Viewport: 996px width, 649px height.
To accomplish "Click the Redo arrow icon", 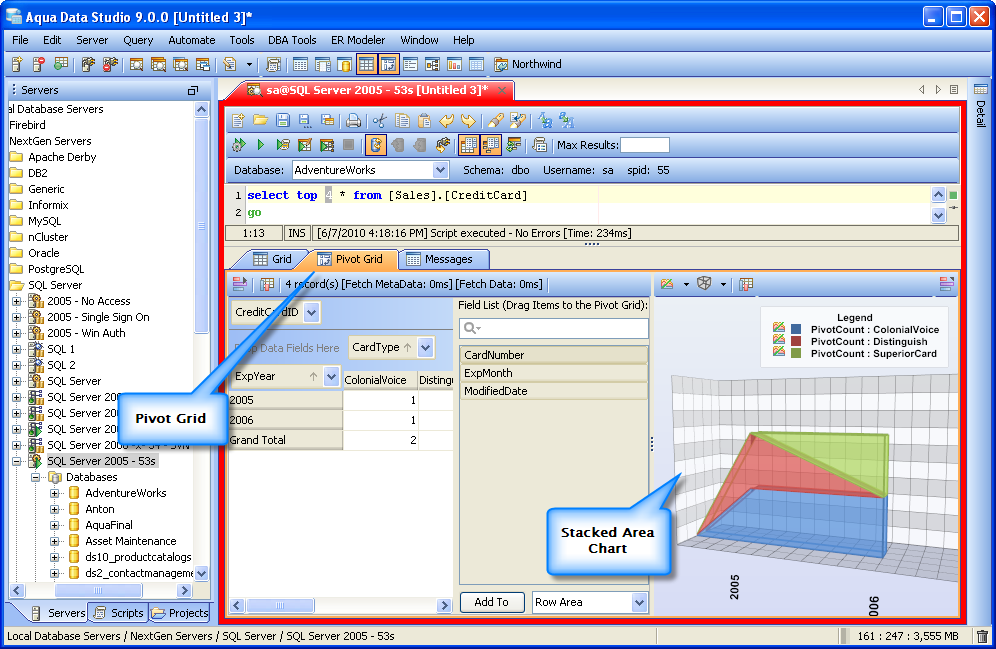I will (x=468, y=120).
